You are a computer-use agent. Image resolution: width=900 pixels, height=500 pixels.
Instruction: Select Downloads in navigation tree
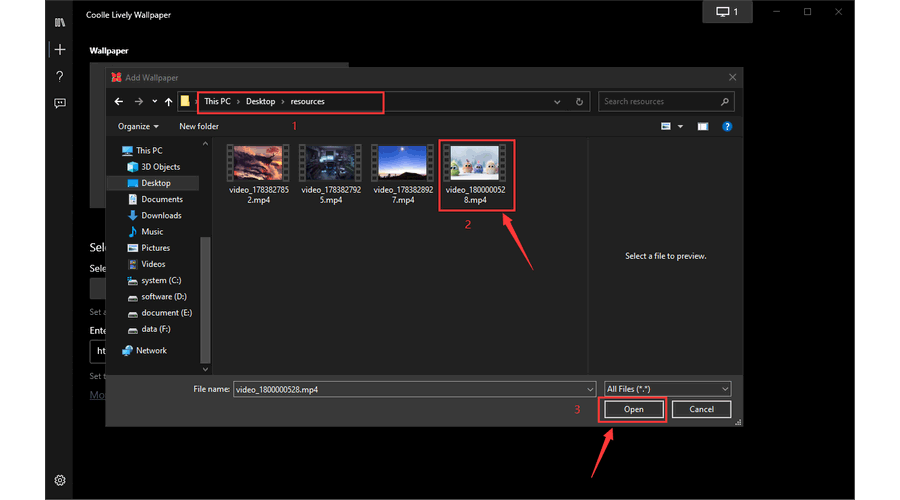160,215
